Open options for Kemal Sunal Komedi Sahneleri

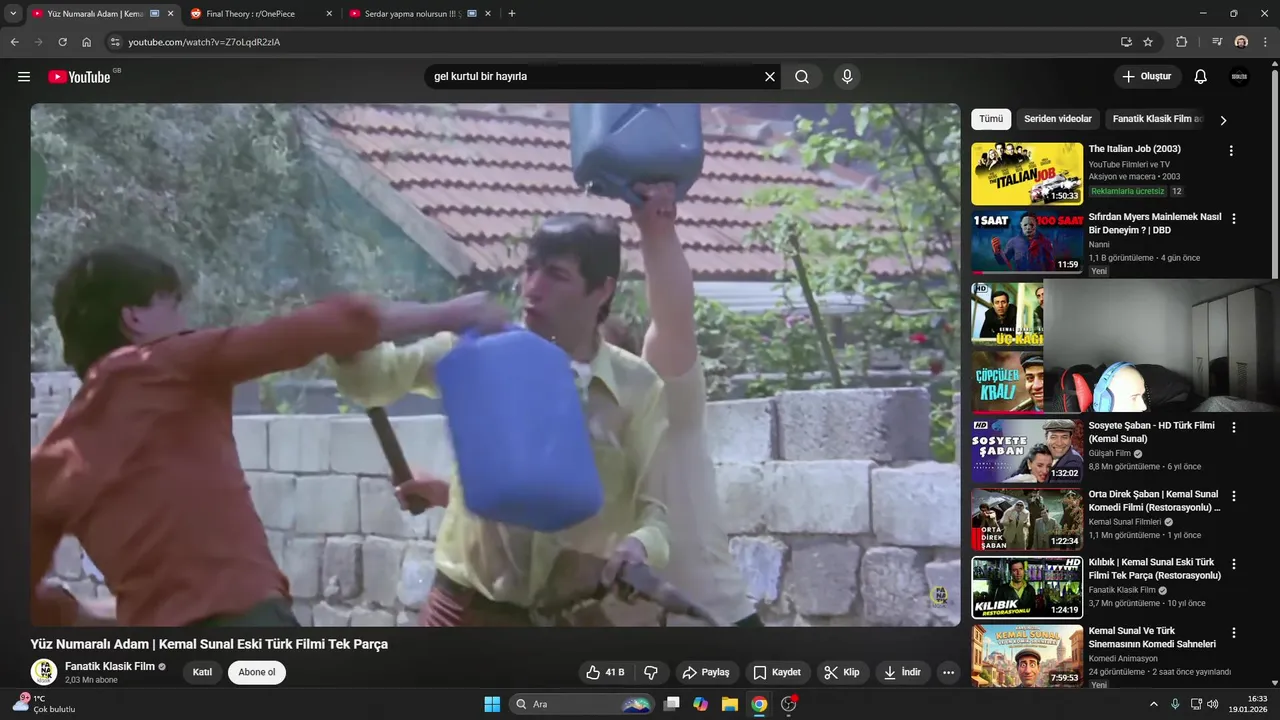[1233, 633]
